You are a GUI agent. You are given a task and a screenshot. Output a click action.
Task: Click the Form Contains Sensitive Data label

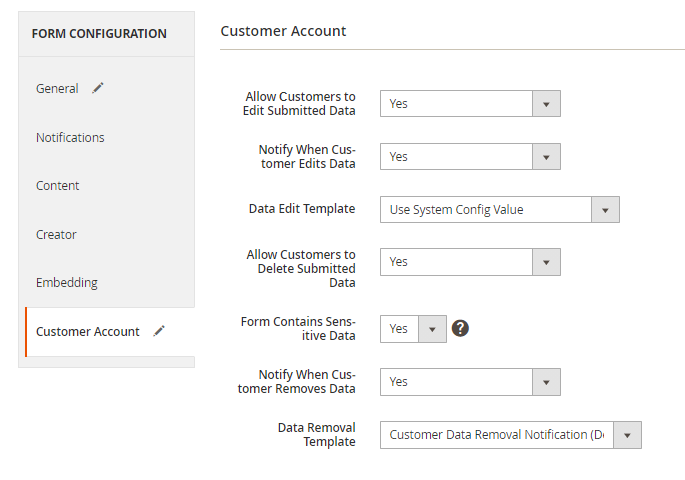click(x=298, y=329)
